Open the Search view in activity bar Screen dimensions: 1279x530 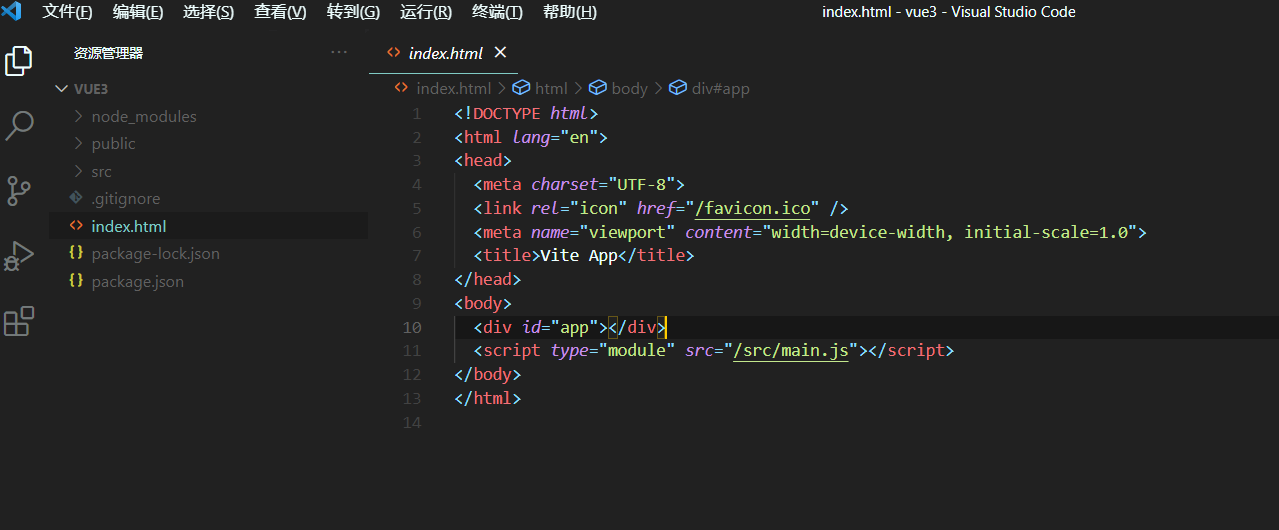tap(19, 126)
